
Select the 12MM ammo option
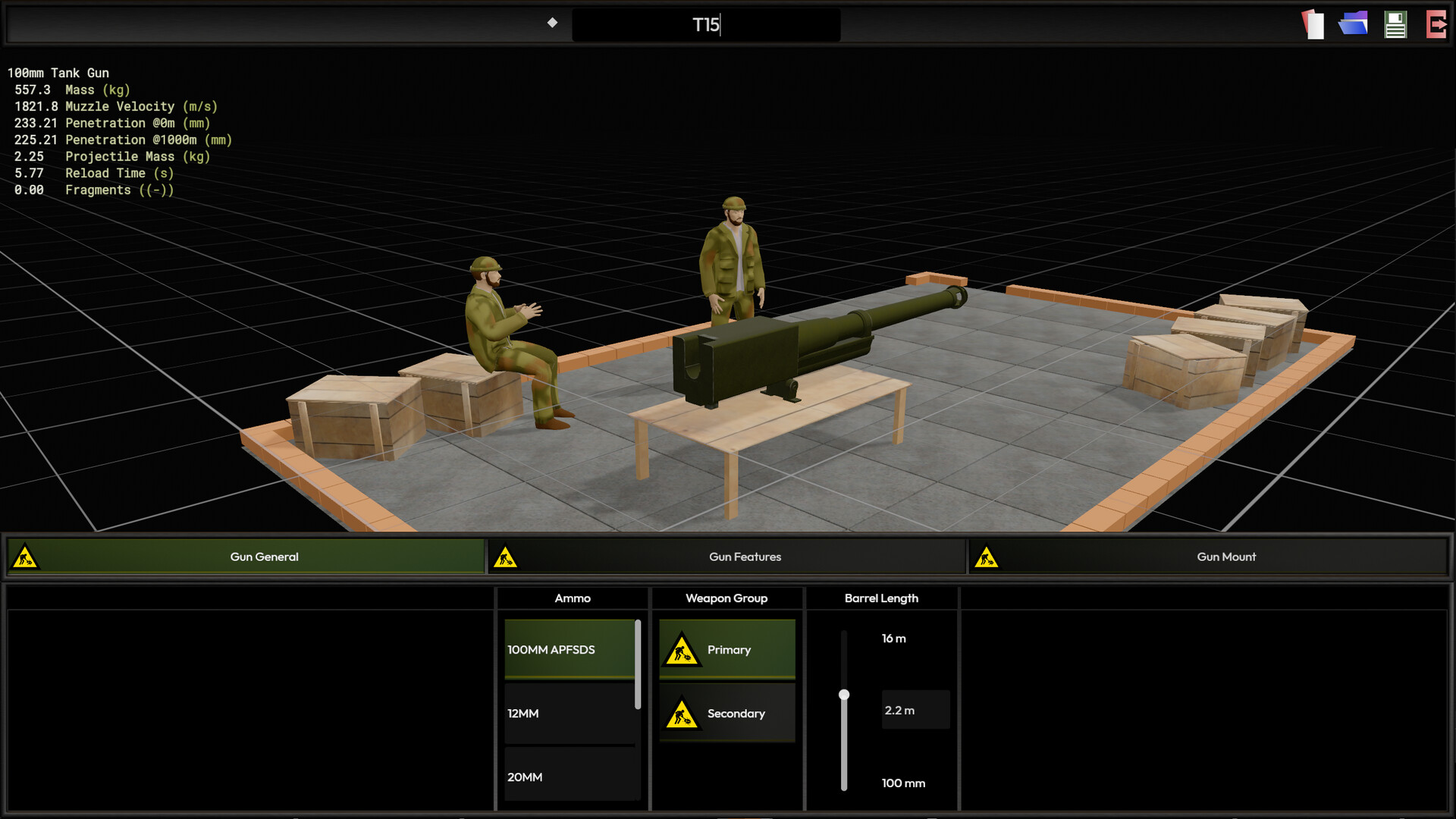pyautogui.click(x=569, y=713)
